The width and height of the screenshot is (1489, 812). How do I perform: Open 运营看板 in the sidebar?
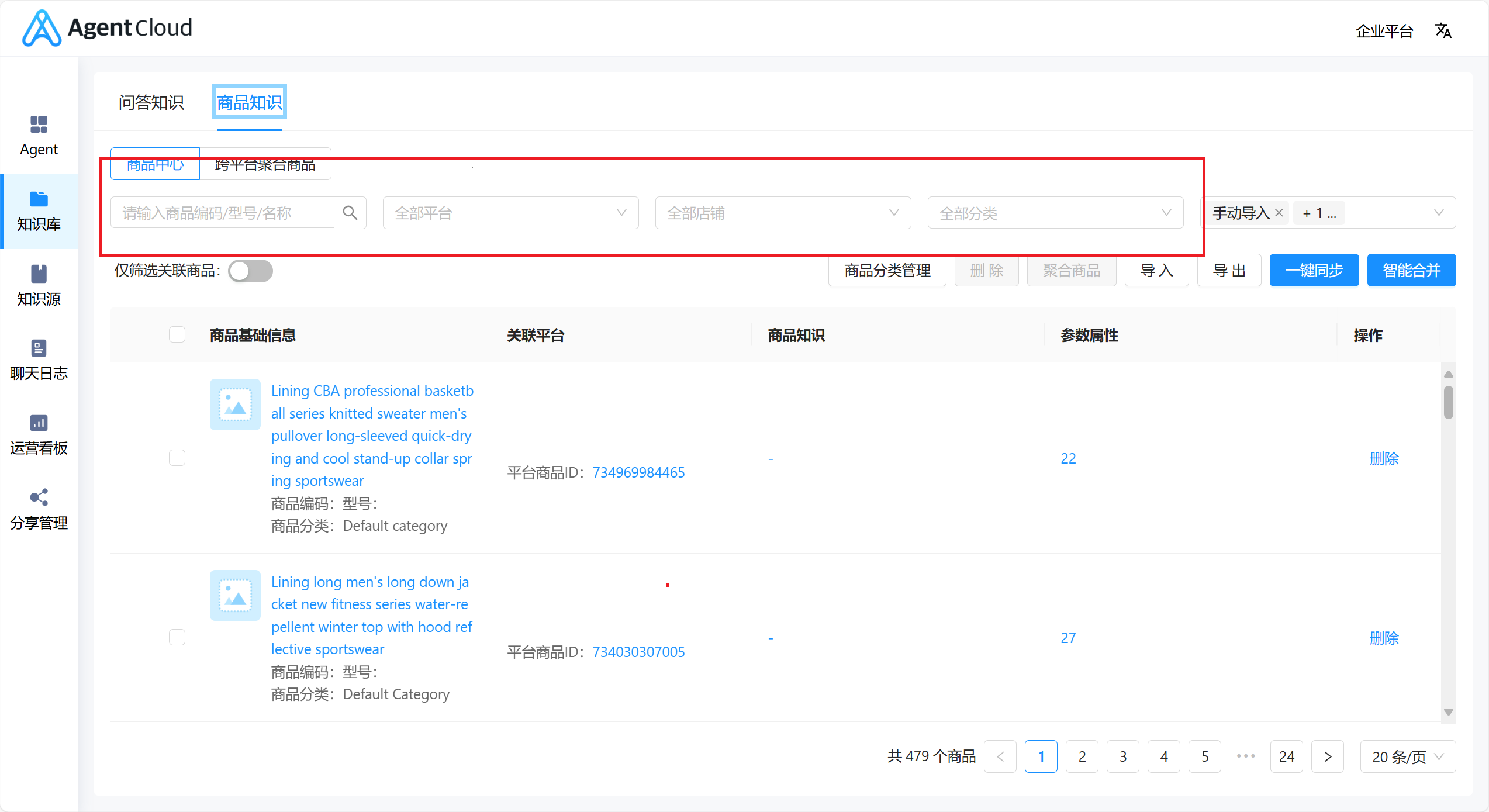pos(39,436)
